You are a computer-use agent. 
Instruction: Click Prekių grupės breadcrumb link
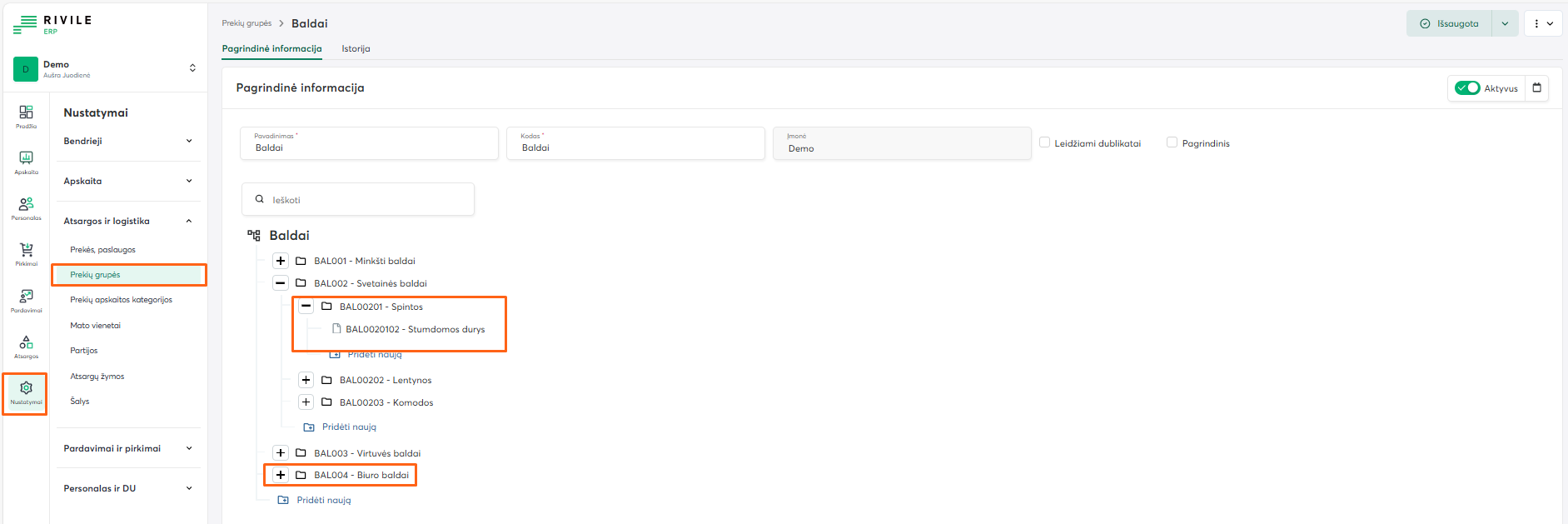click(x=246, y=23)
